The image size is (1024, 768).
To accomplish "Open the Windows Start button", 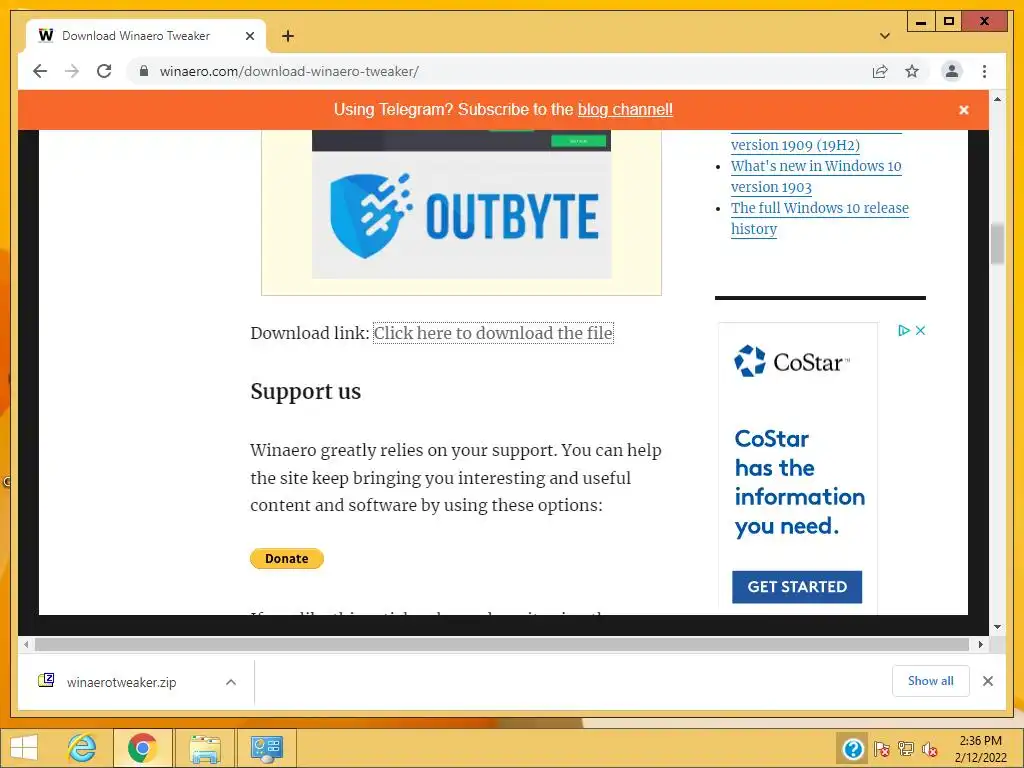I will point(24,748).
